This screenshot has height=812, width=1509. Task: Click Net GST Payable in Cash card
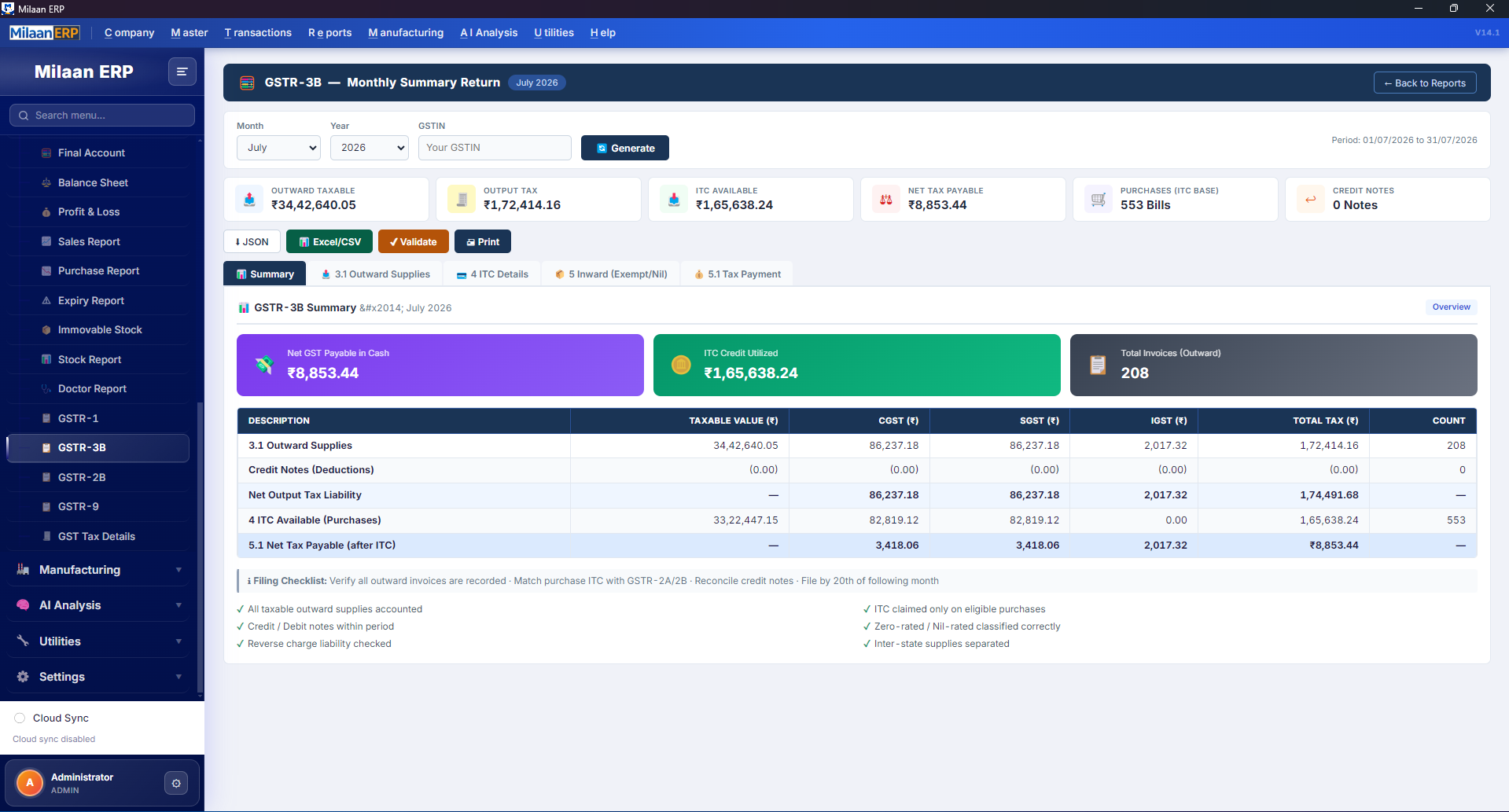(440, 365)
